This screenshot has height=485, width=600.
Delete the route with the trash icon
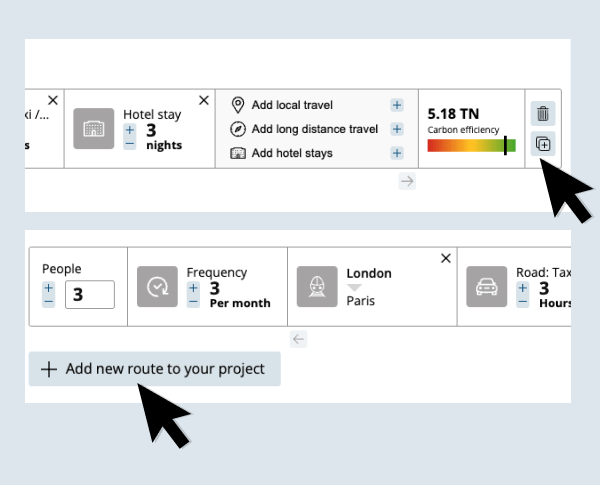[542, 114]
